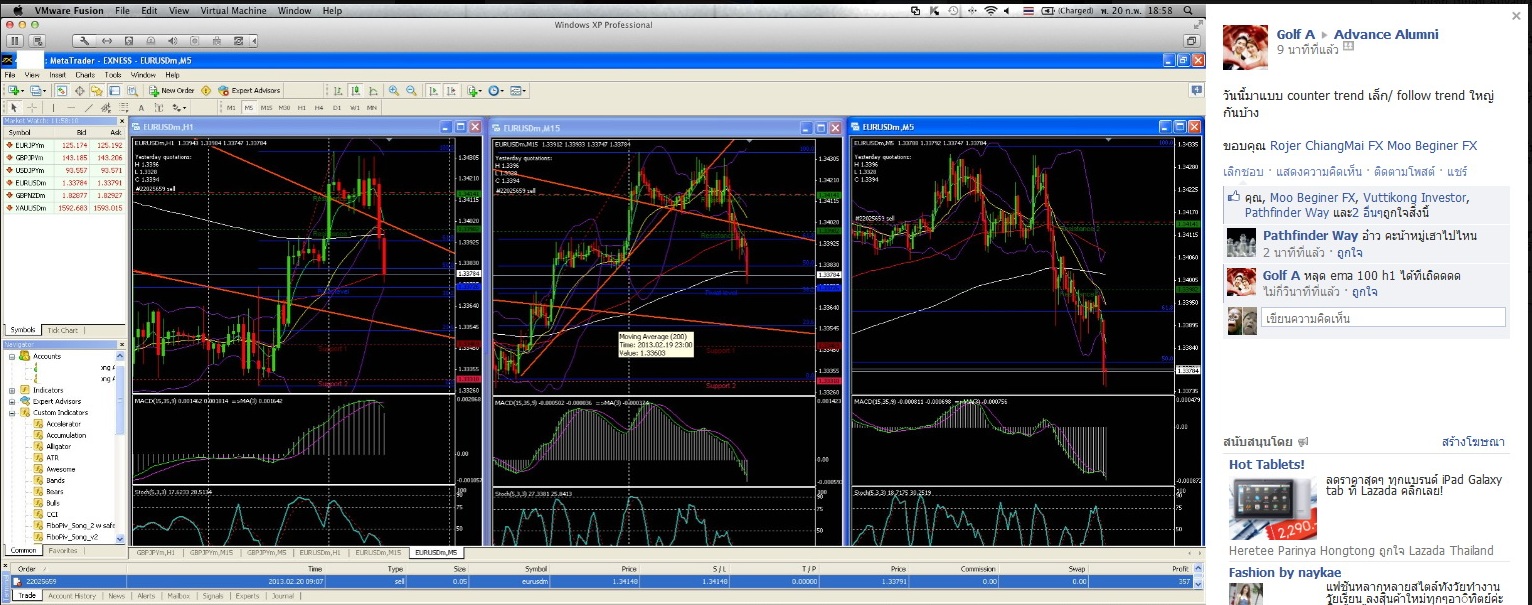Viewport: 1532px width, 605px height.
Task: Switch timeframe to M15
Action: pos(267,107)
